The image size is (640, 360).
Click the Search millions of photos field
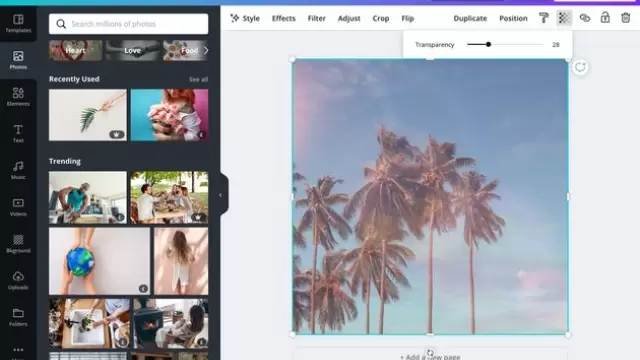[129, 24]
